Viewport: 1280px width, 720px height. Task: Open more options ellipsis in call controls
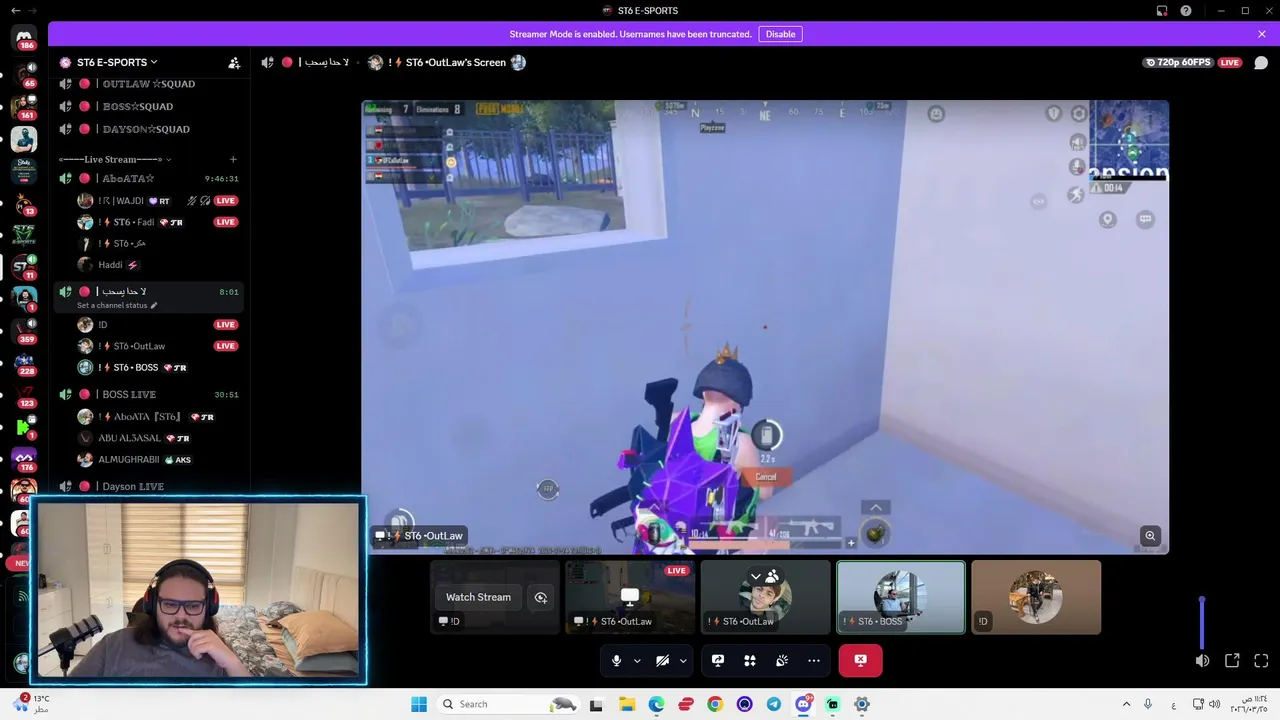(x=814, y=660)
